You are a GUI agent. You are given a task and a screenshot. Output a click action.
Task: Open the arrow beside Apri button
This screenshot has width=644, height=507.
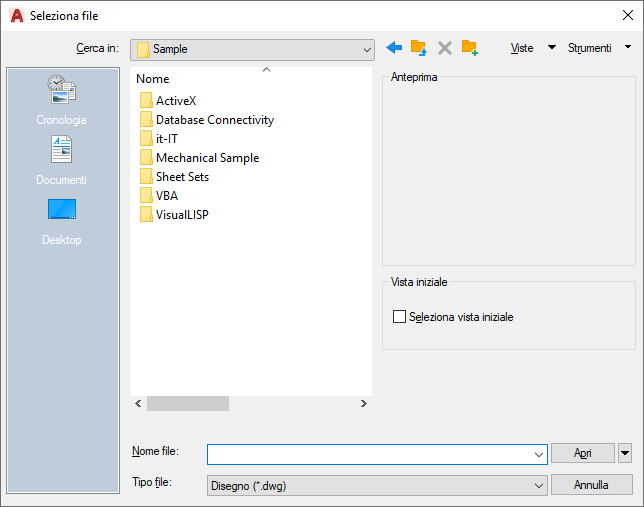(x=625, y=453)
